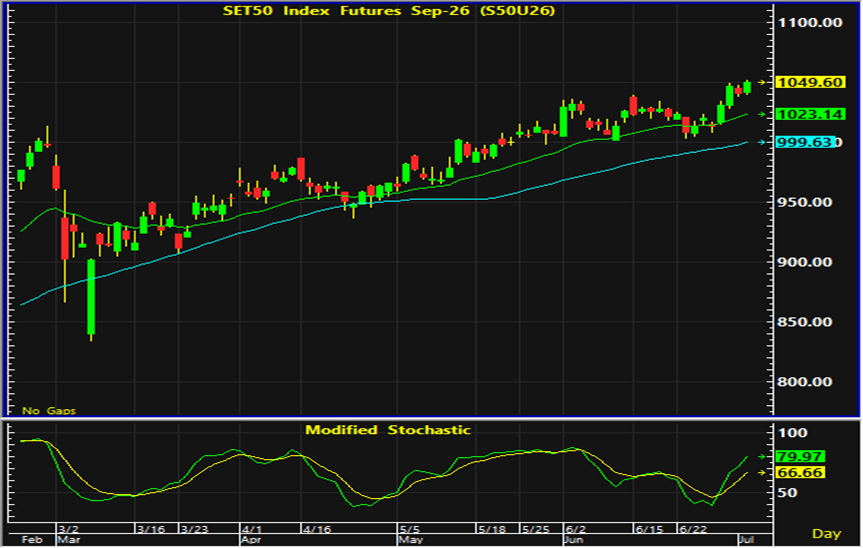Image resolution: width=863 pixels, height=548 pixels.
Task: Click the 4/1 date marker
Action: [x=252, y=529]
